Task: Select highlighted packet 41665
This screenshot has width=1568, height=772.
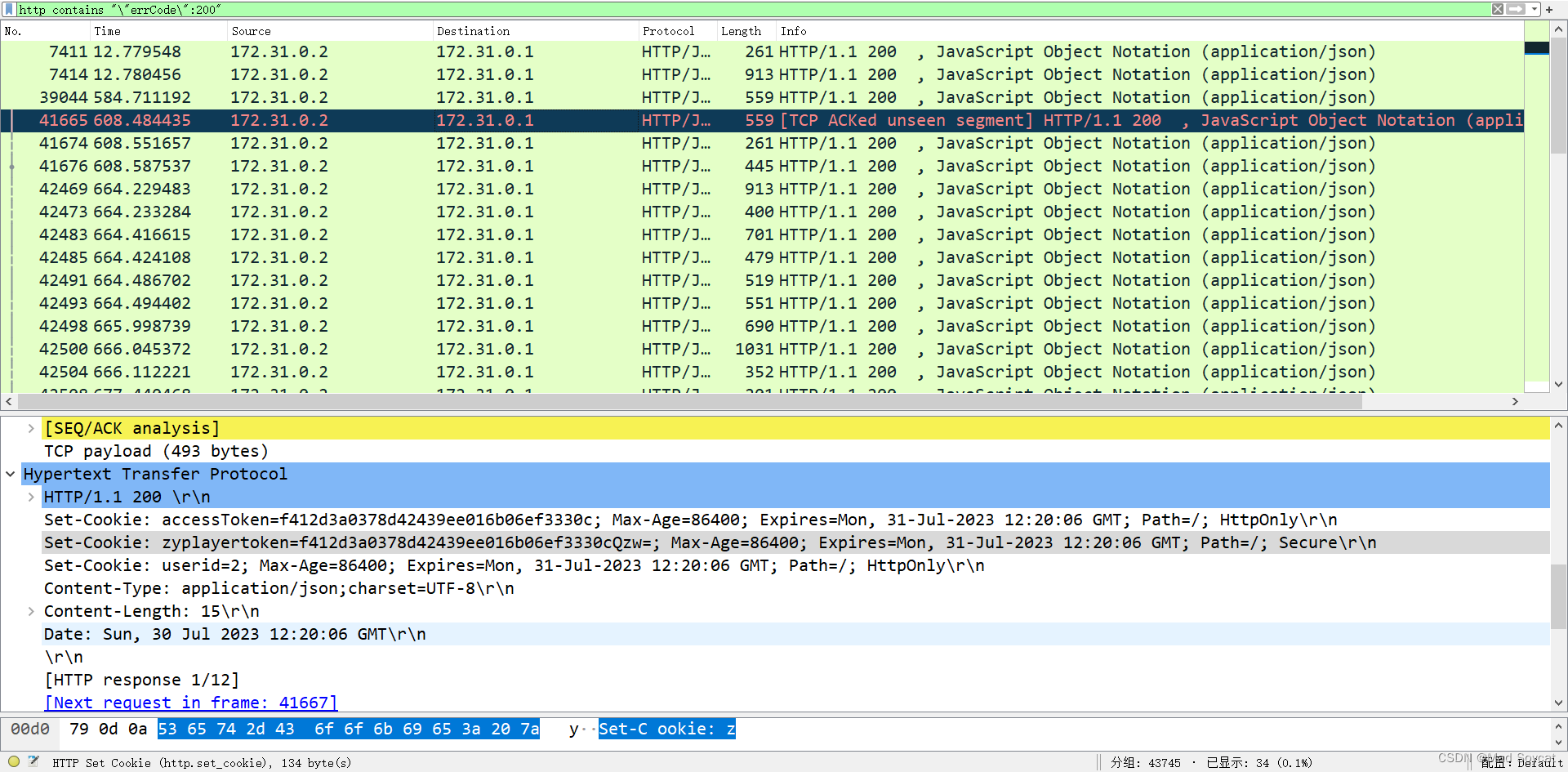Action: pos(762,120)
